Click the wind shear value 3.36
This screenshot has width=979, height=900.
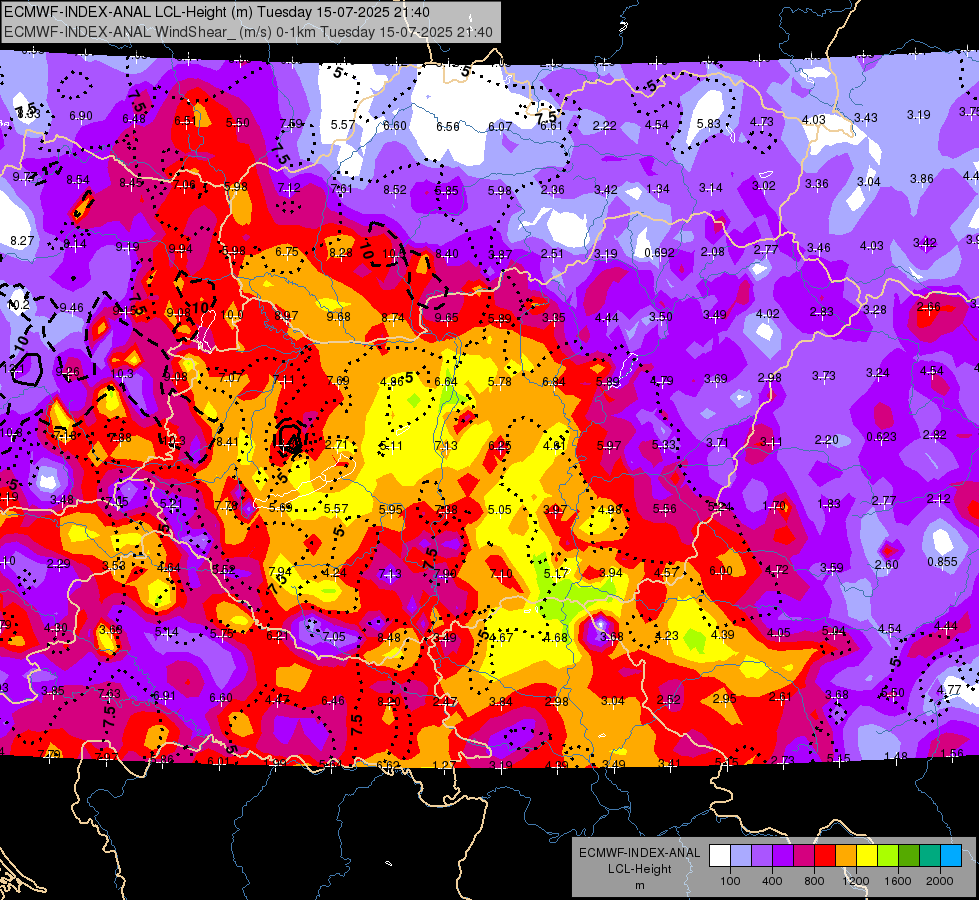tap(816, 184)
